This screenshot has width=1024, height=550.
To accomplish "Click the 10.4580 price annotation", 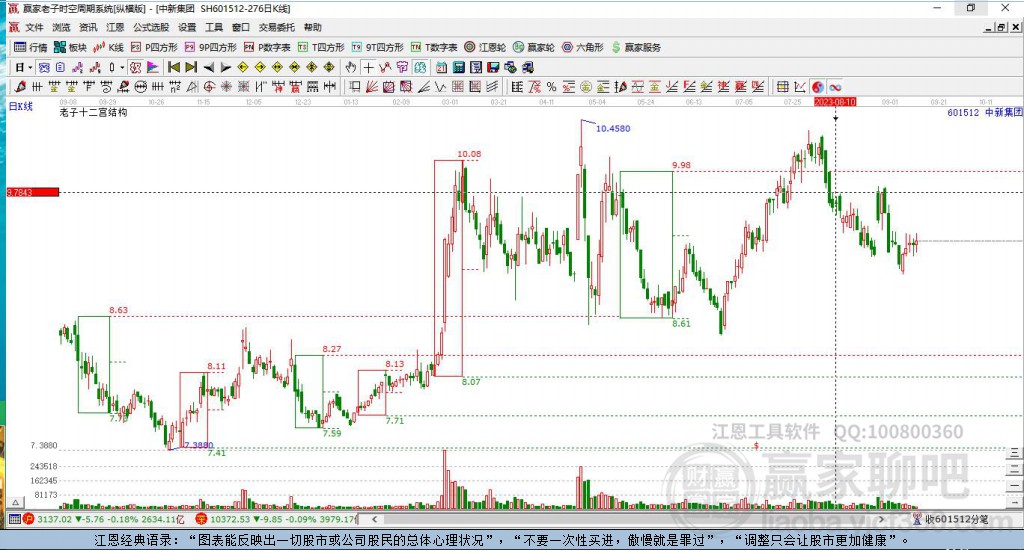I will click(613, 129).
